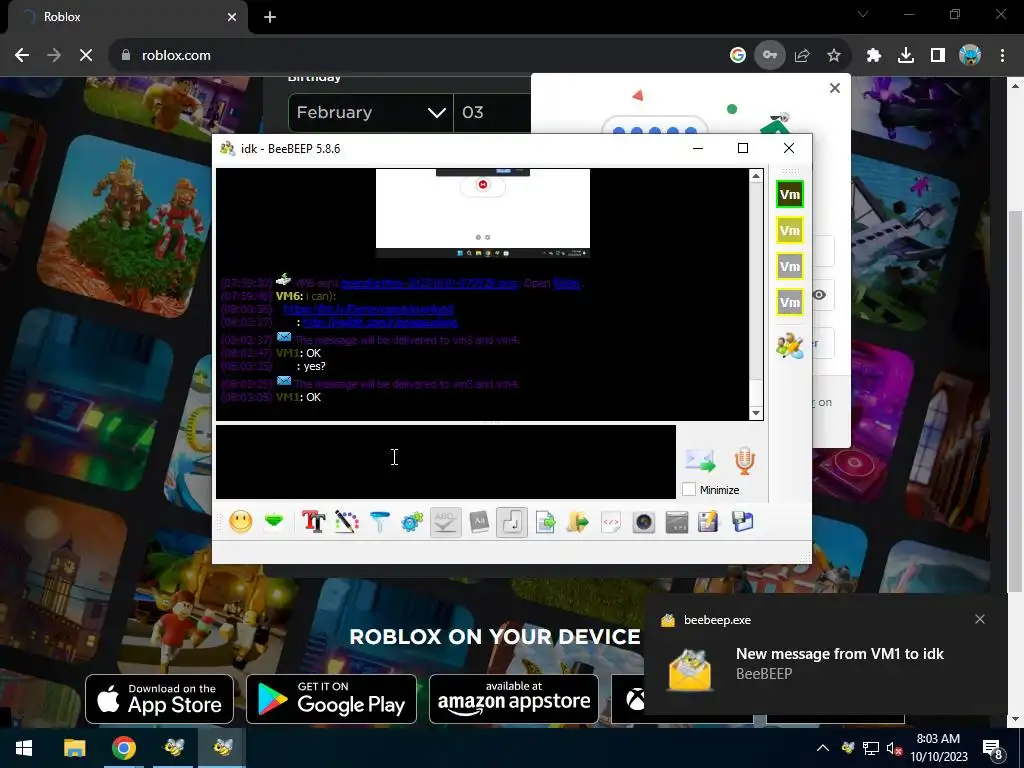Screen dimensions: 1024x768
Task: Dismiss the beebeep.exe notification
Action: tap(980, 619)
